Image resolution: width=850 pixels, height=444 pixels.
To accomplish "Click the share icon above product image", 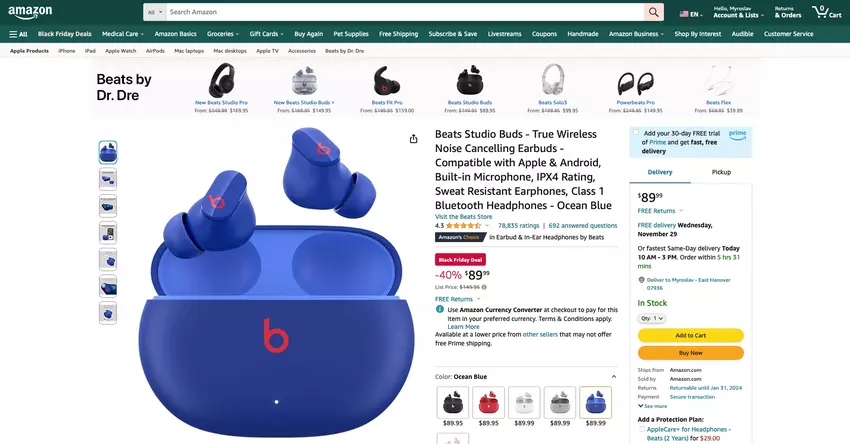I will coord(414,139).
